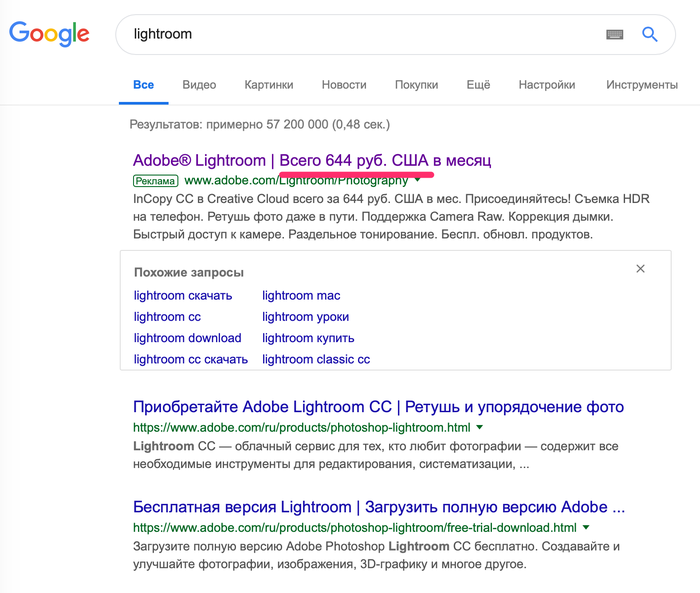Screen dimensions: 700x593
Task: Switch to the Видео tab
Action: coord(199,85)
